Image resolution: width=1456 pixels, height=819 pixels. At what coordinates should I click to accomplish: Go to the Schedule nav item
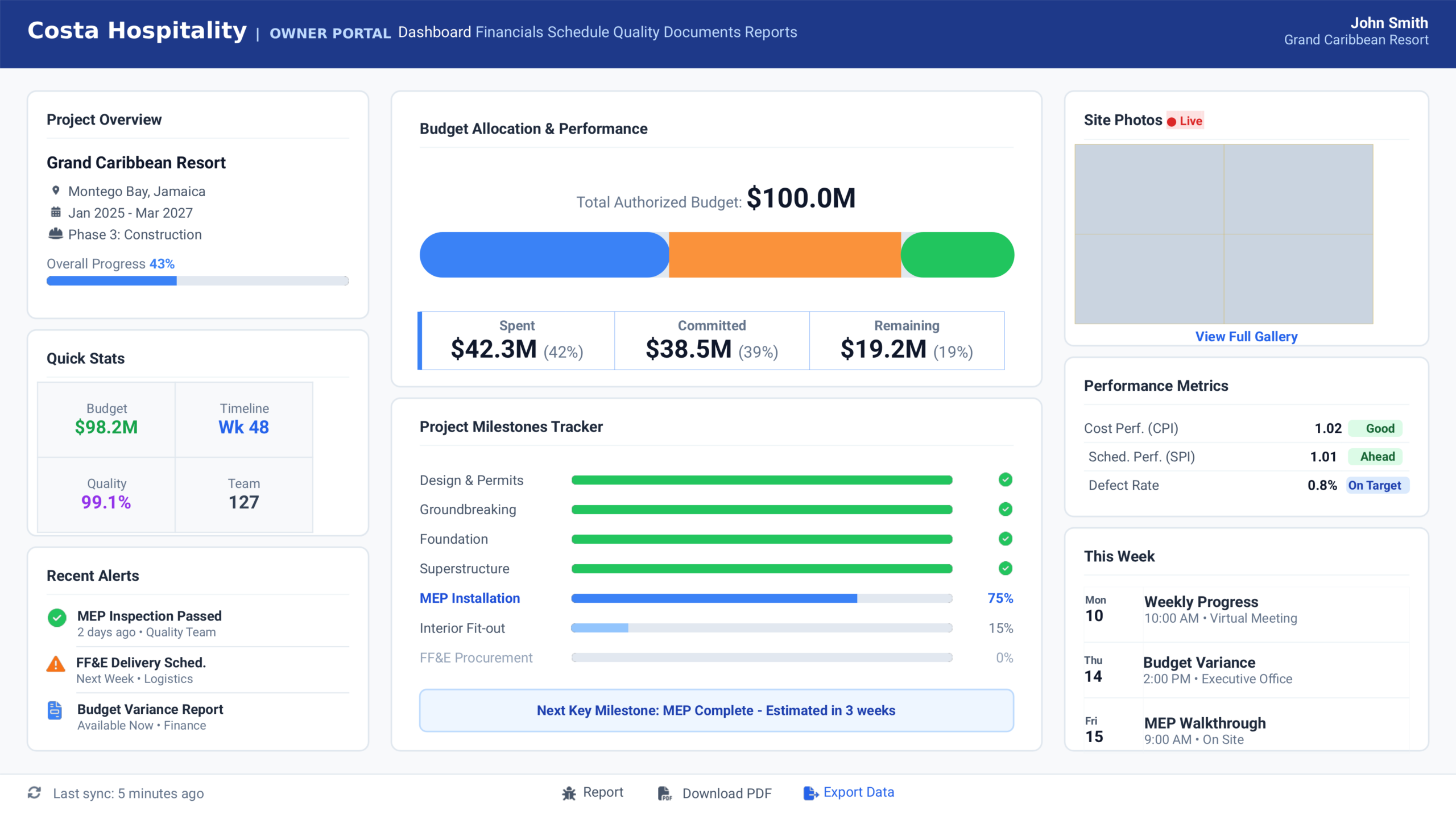pos(578,32)
